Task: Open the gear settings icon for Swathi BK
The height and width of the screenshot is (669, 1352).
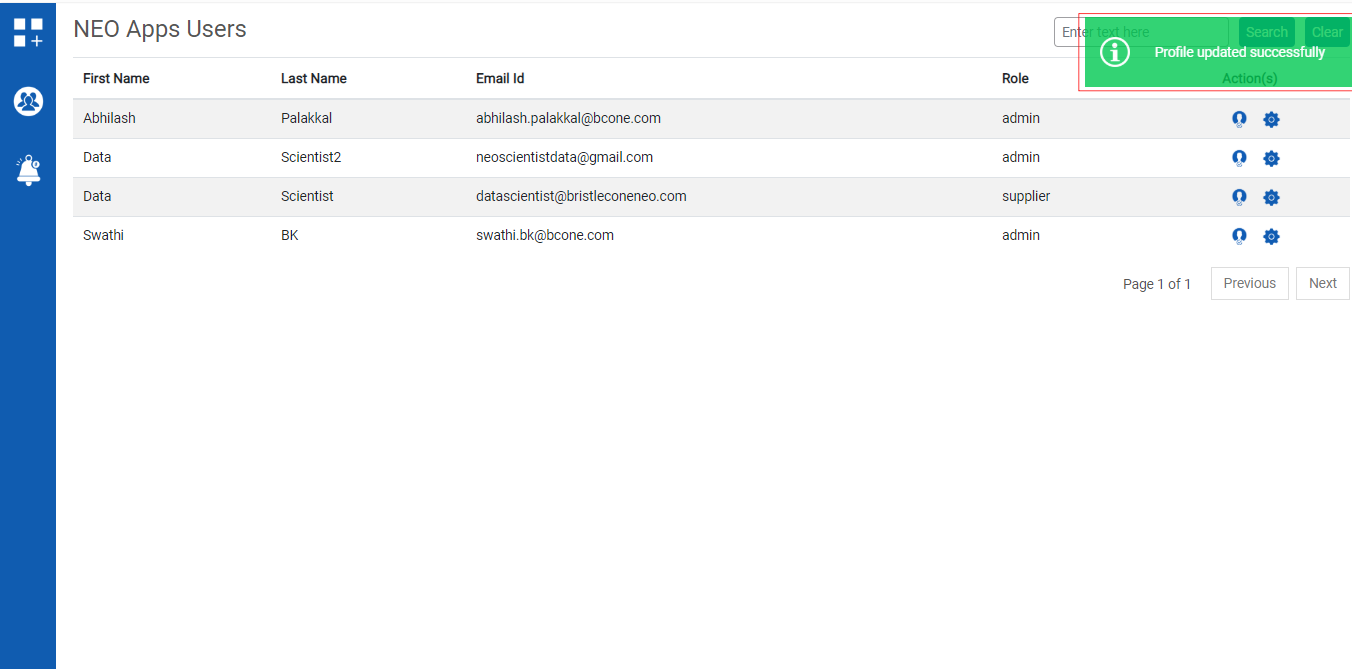Action: (x=1271, y=236)
